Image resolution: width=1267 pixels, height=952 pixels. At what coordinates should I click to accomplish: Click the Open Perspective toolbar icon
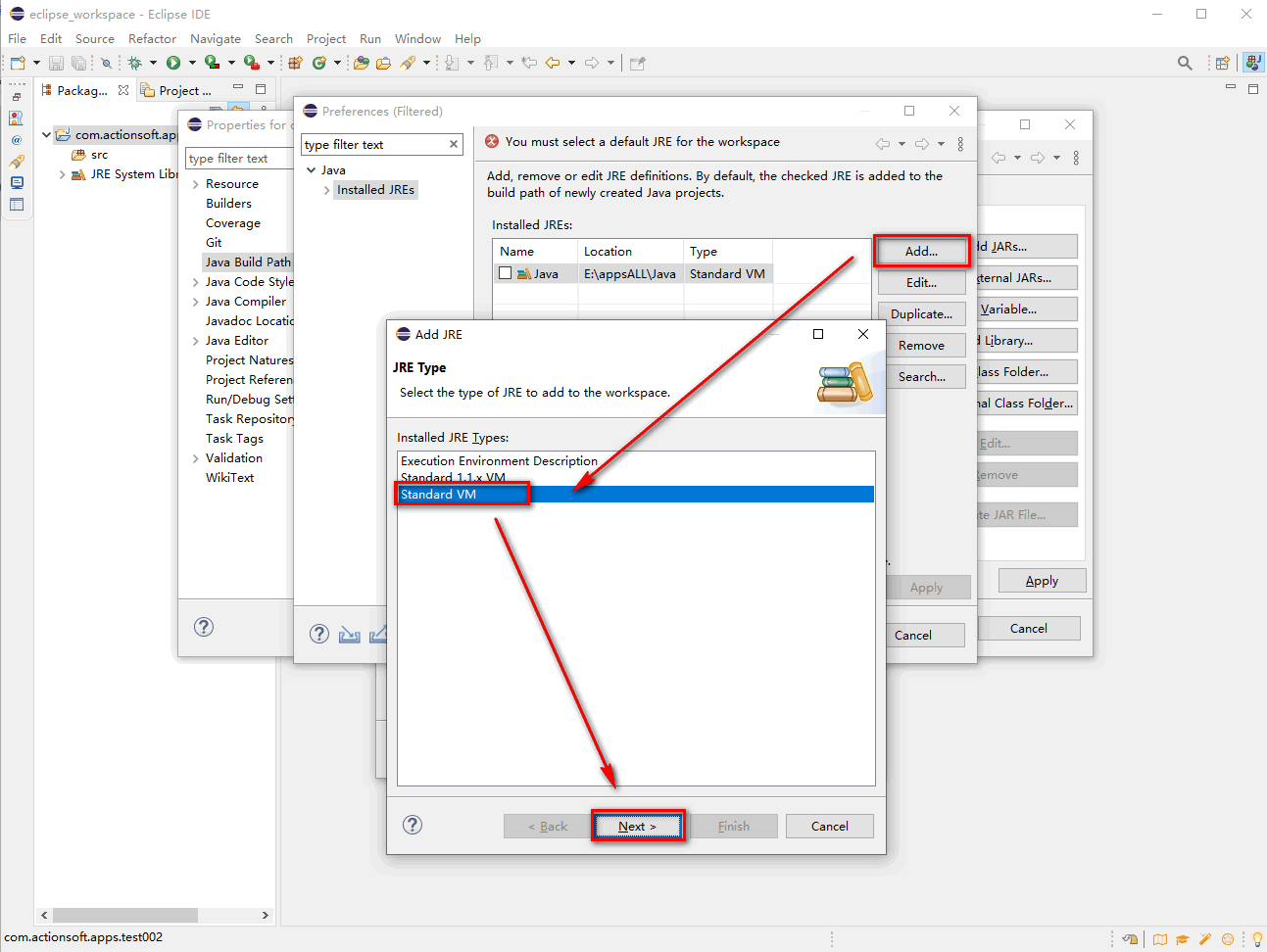point(1222,63)
